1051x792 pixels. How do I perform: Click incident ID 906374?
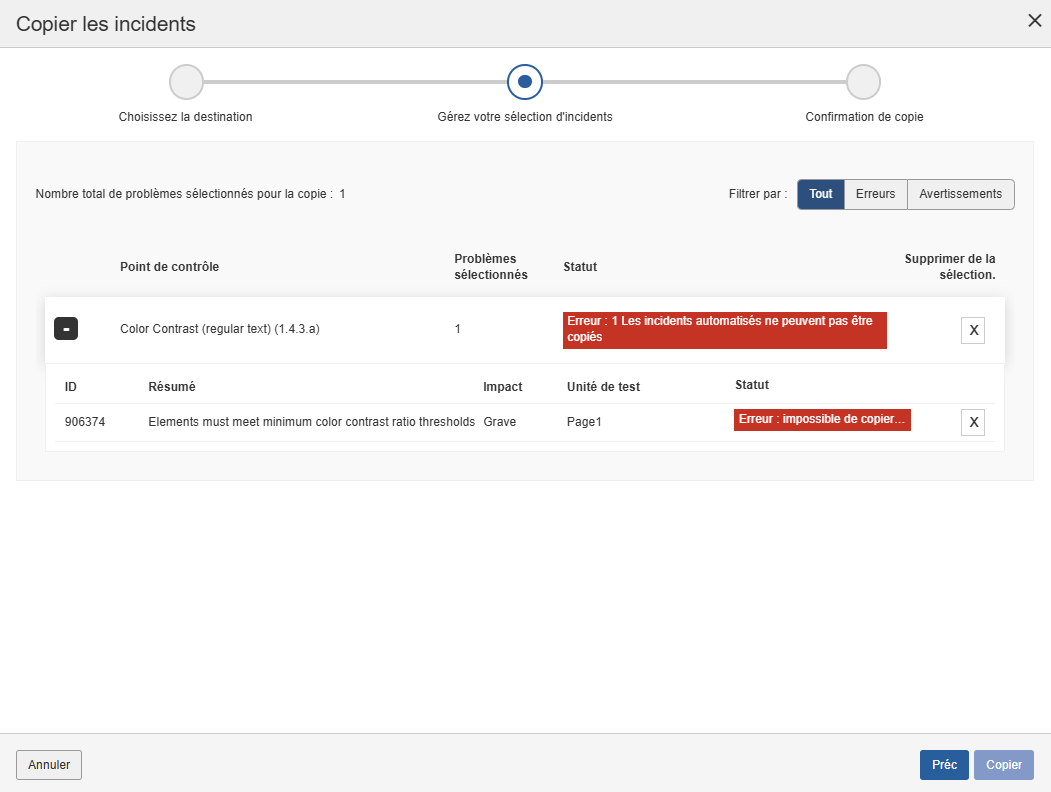(85, 422)
